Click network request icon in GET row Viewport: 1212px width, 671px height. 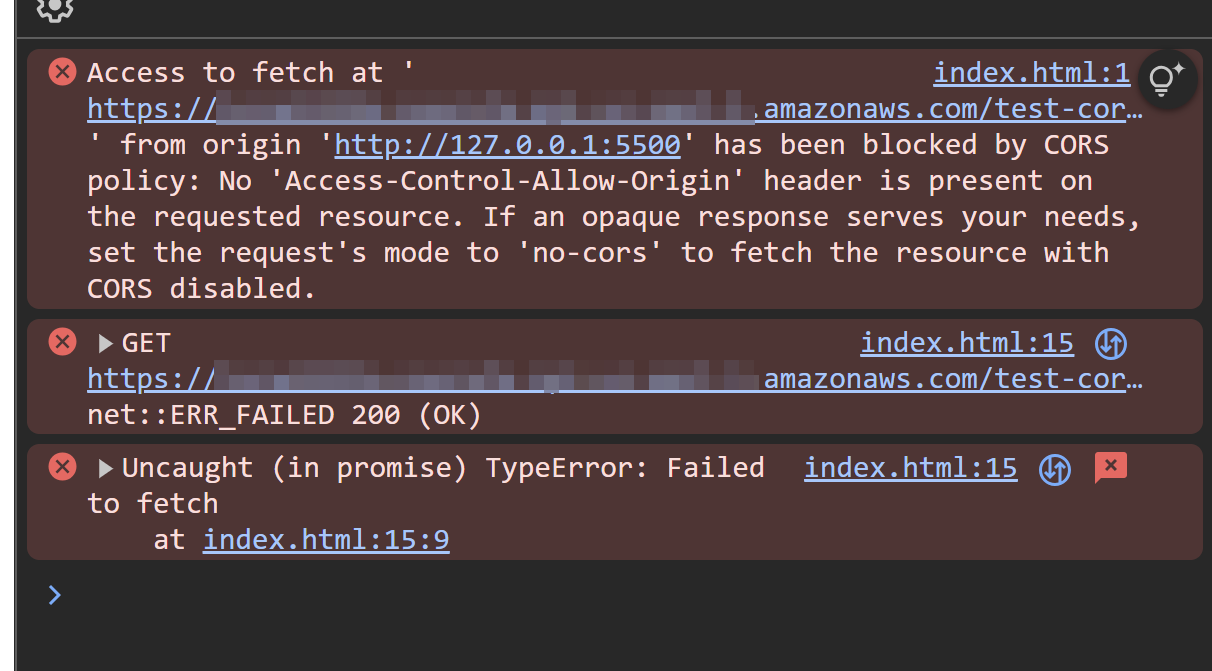tap(1111, 344)
